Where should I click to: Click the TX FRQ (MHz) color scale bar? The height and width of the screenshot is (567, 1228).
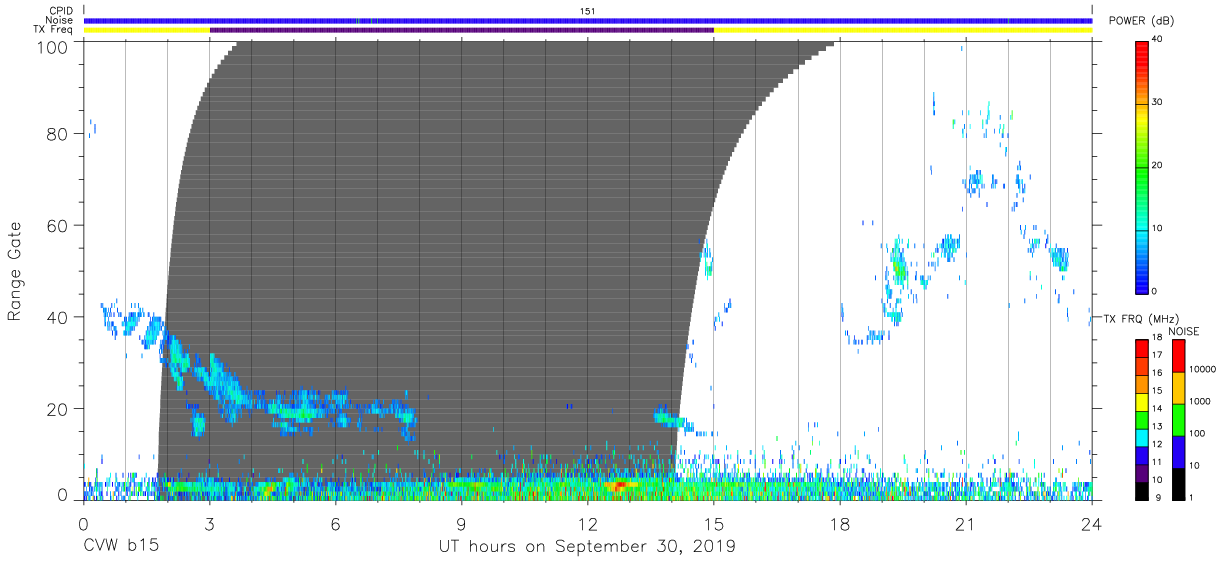click(1141, 419)
